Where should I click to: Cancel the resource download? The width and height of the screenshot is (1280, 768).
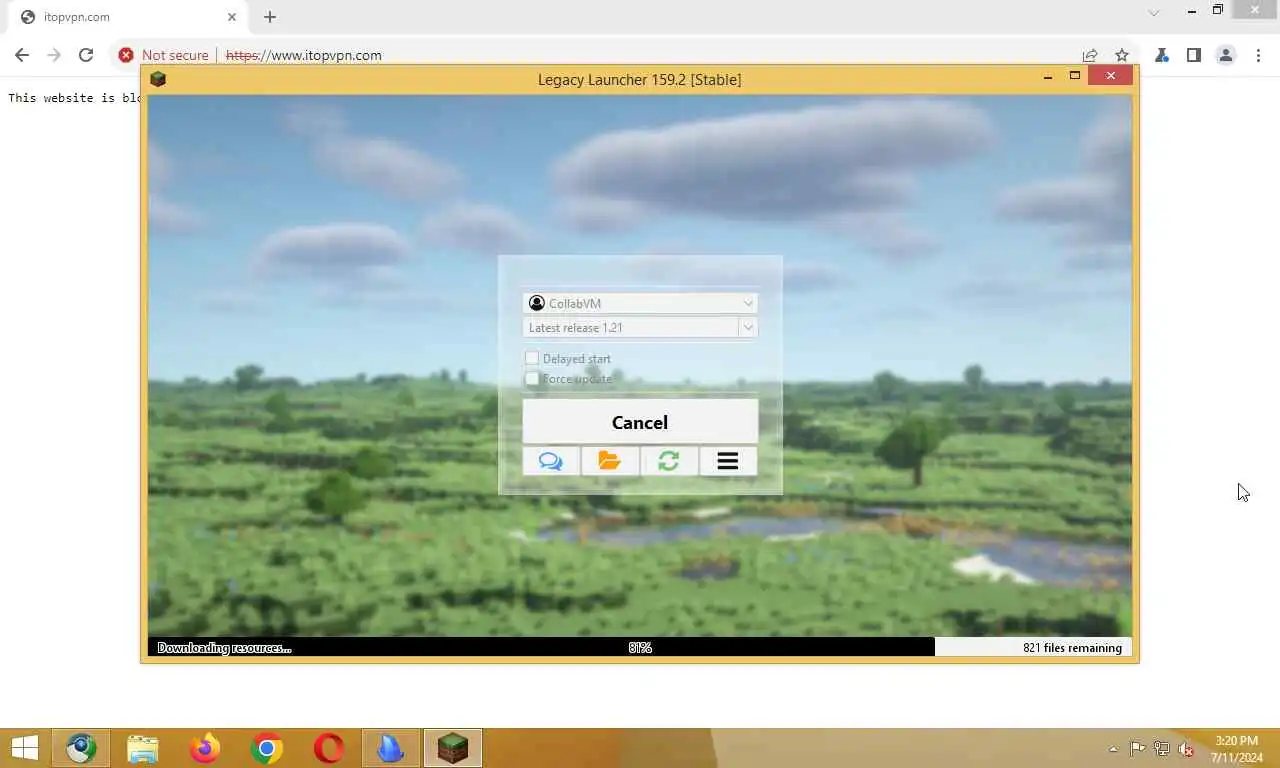click(640, 422)
